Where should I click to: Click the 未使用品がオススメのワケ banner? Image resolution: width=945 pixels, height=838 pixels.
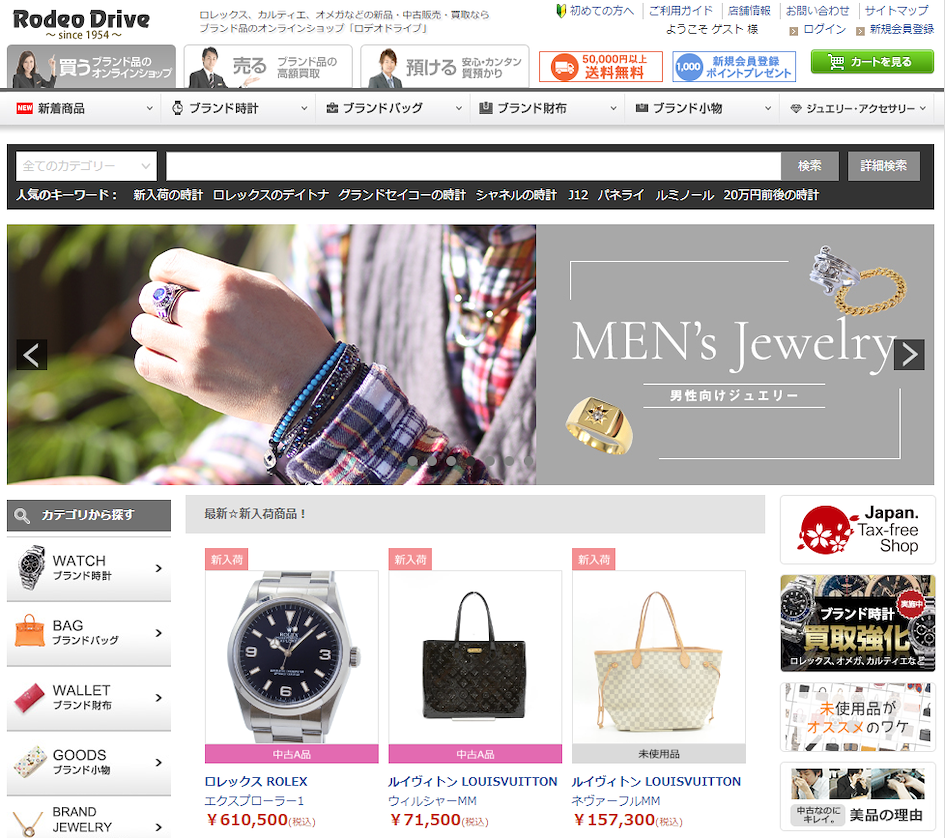858,717
